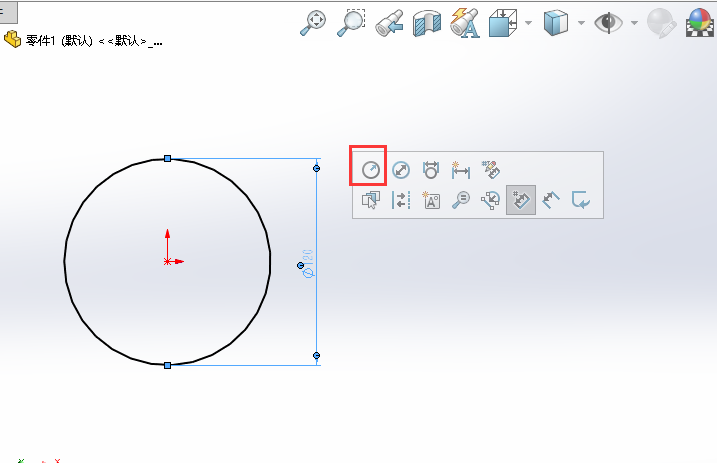Toggle the Hide/Show Items eye icon
The height and width of the screenshot is (463, 717).
(x=608, y=22)
